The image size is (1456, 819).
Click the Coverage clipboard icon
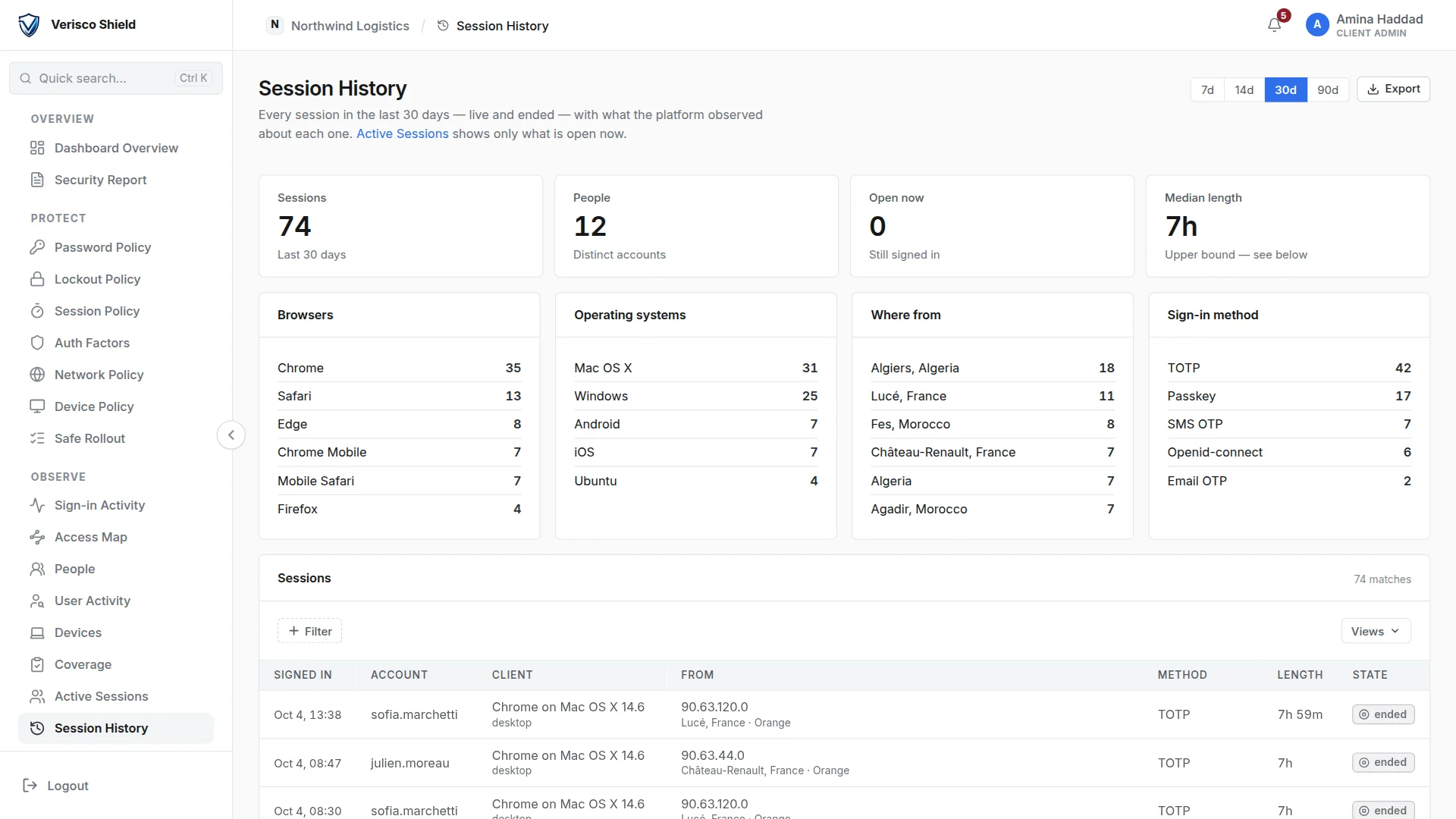pyautogui.click(x=37, y=664)
